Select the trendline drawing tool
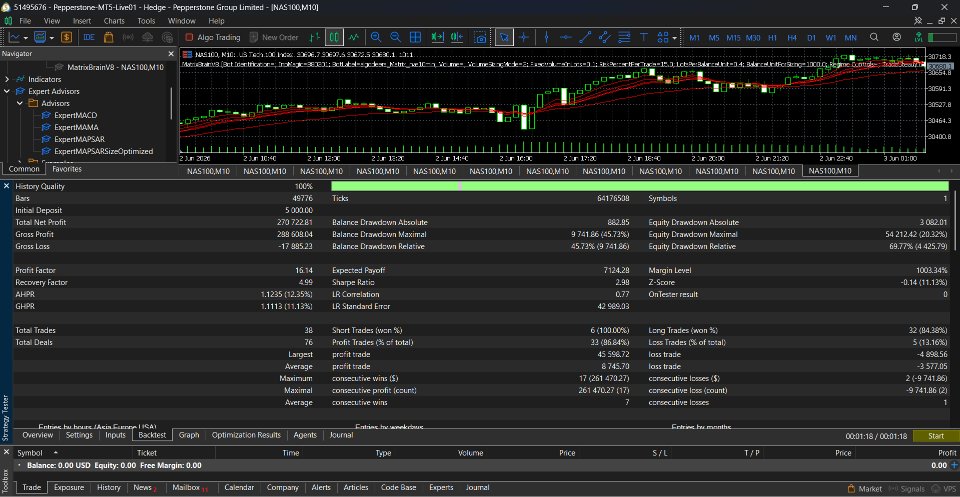The width and height of the screenshot is (960, 497). tap(585, 37)
